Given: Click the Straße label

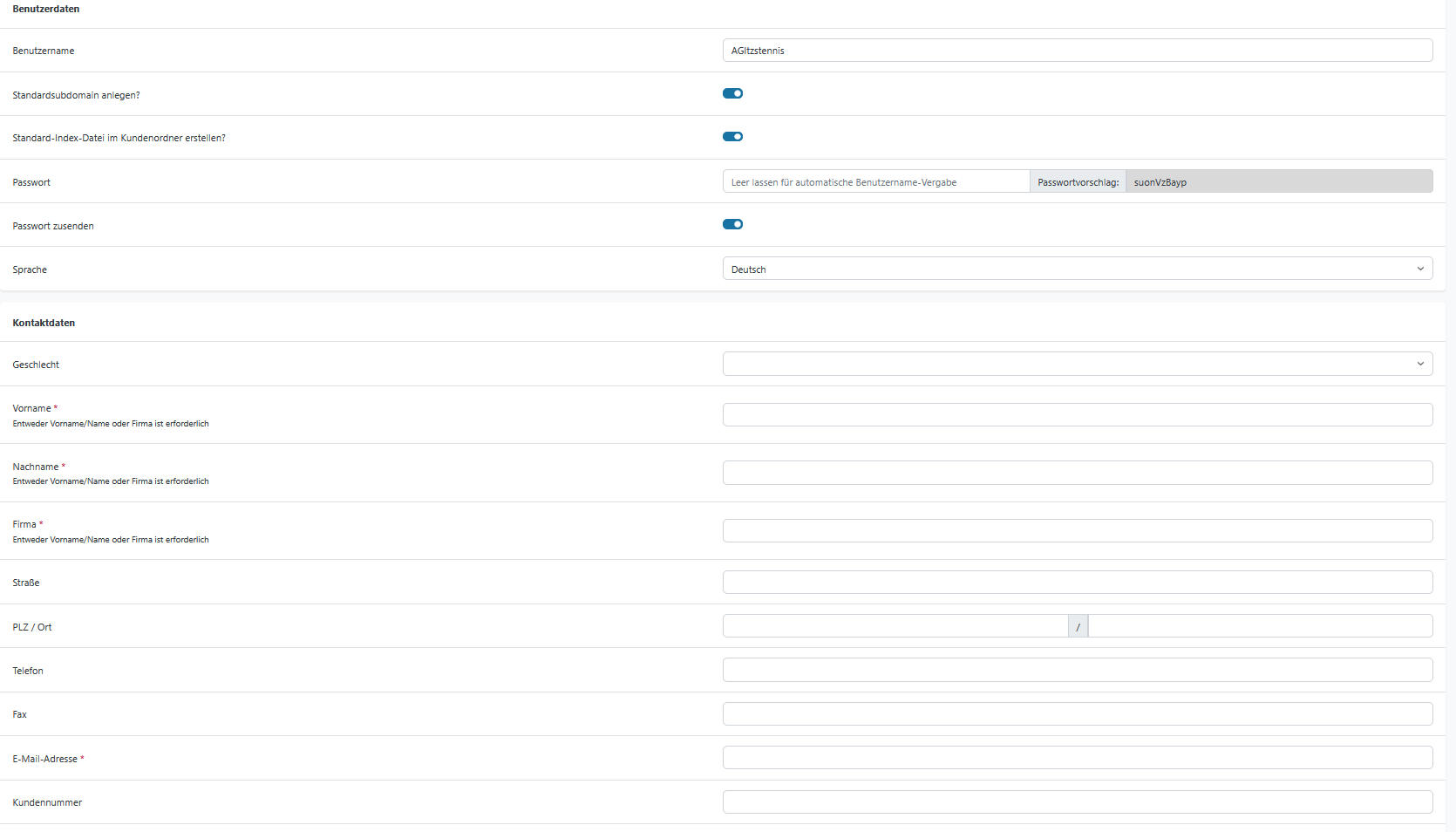Looking at the screenshot, I should (x=26, y=583).
